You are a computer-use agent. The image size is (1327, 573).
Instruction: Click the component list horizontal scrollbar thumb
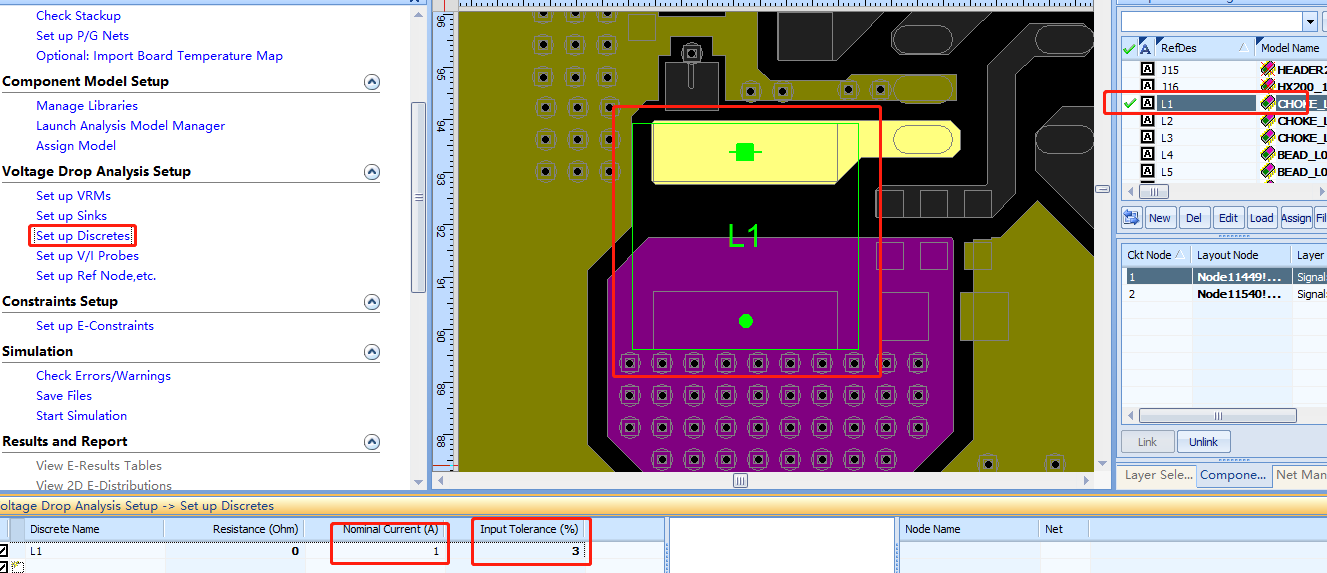[1153, 192]
